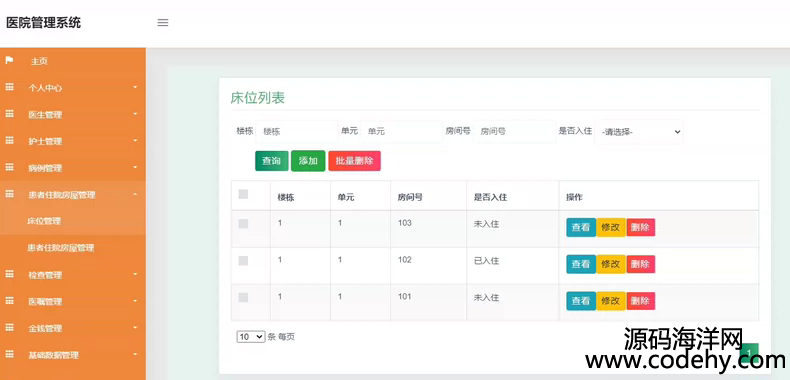This screenshot has height=380, width=790.
Task: Click the green 添加 button
Action: click(308, 161)
